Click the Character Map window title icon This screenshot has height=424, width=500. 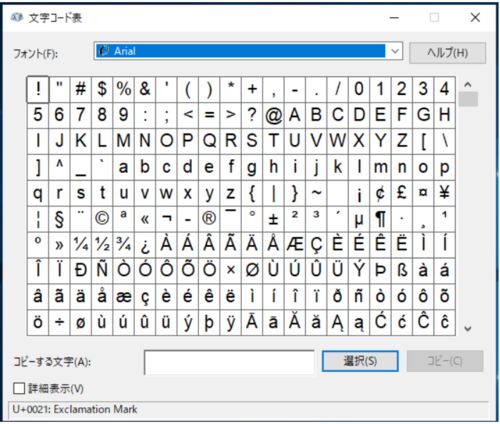(17, 17)
